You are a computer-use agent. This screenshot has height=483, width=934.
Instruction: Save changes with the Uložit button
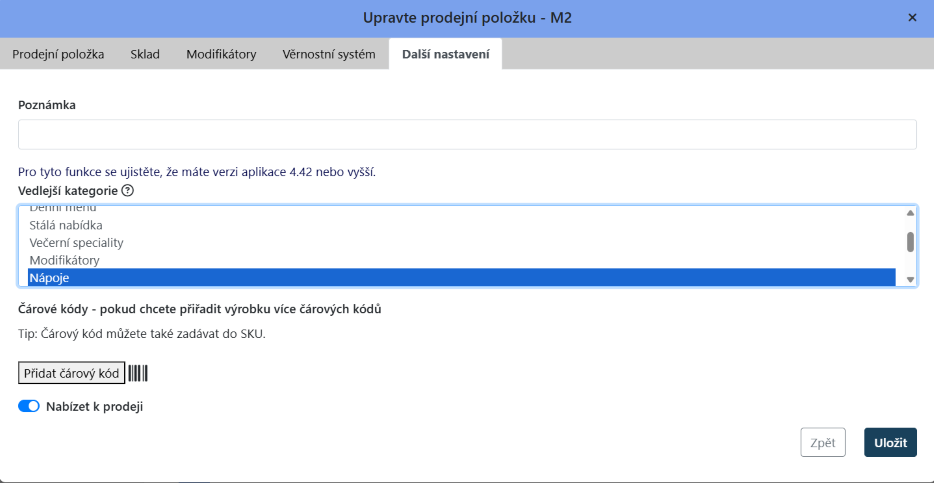[890, 442]
